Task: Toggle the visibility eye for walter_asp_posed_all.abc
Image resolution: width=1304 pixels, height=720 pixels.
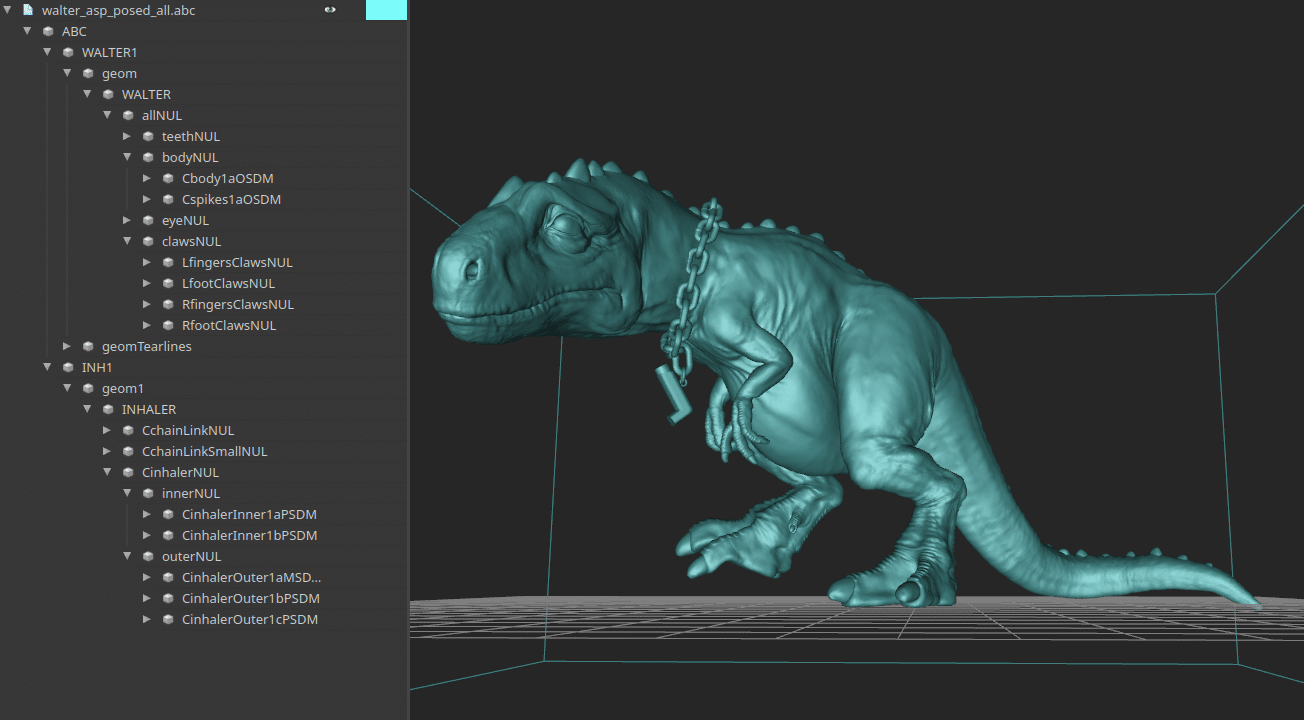Action: [330, 10]
